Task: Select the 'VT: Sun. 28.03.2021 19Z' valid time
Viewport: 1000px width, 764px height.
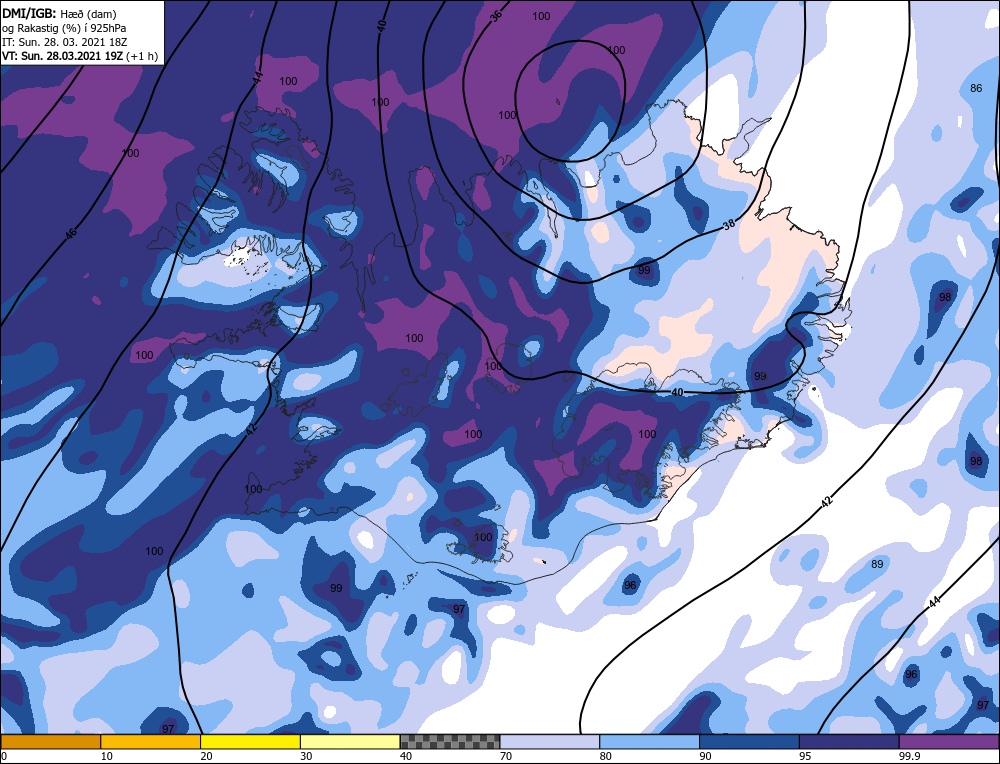Action: click(62, 55)
